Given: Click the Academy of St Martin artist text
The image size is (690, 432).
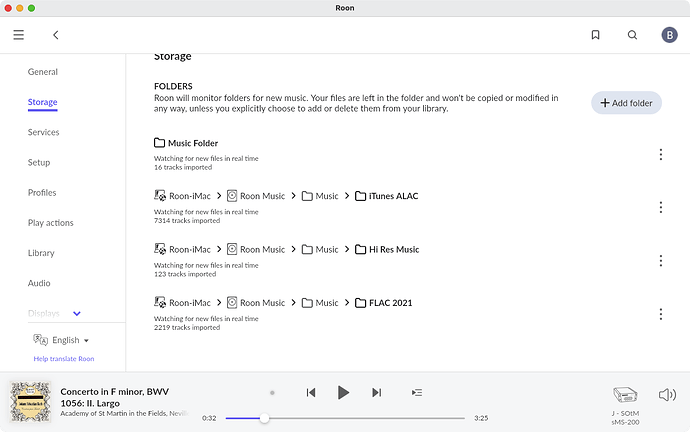Looking at the screenshot, I should click(x=125, y=414).
